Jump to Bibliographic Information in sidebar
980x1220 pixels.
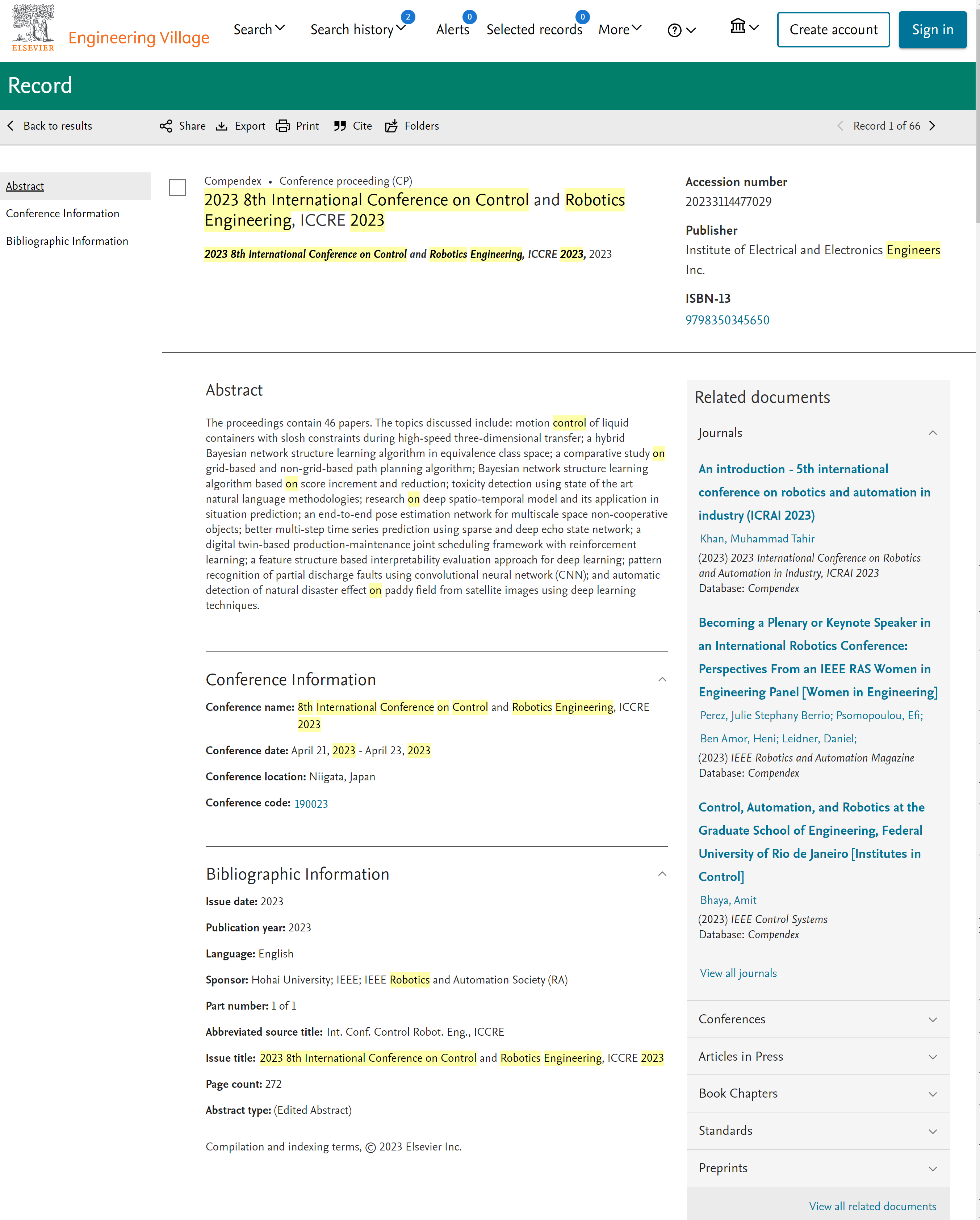click(x=67, y=241)
